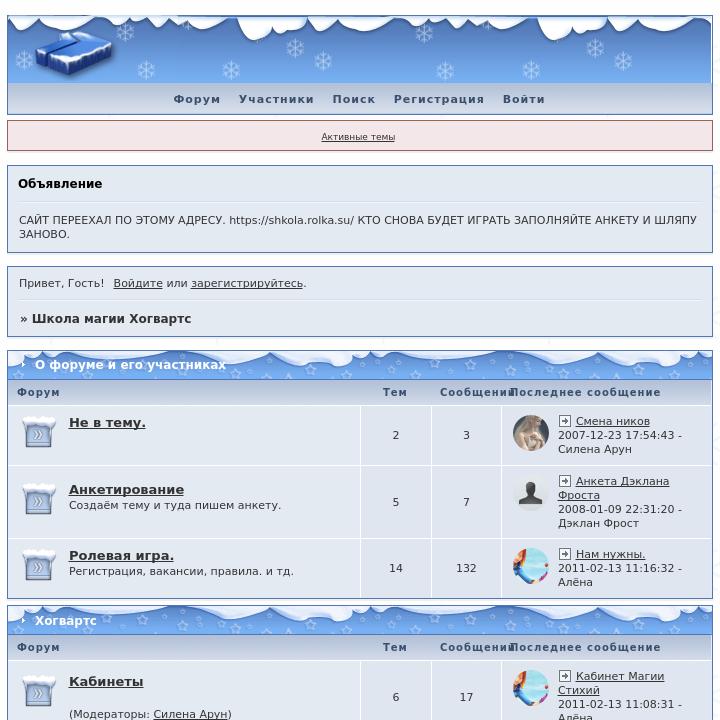Collapse the О форуме и его участниках category
This screenshot has width=720, height=720.
tap(23, 364)
